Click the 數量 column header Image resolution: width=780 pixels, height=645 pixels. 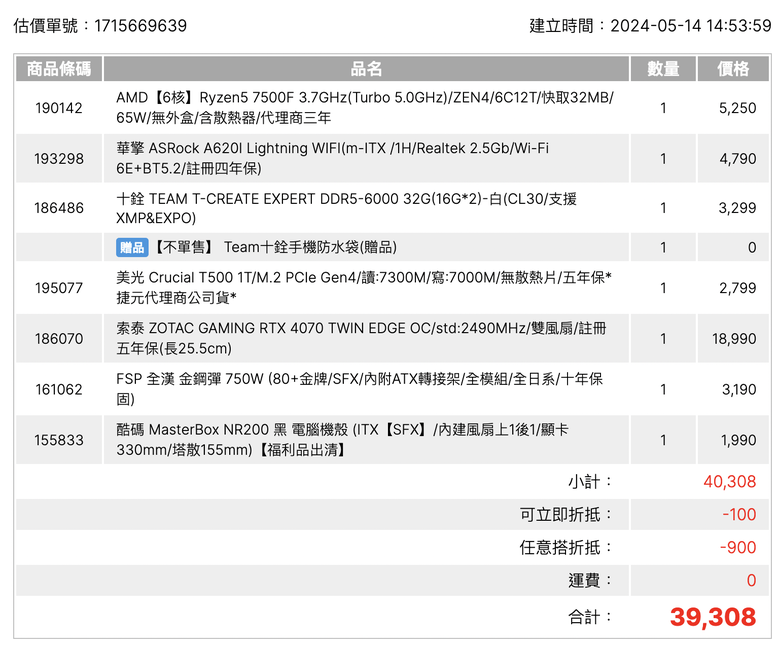point(663,69)
